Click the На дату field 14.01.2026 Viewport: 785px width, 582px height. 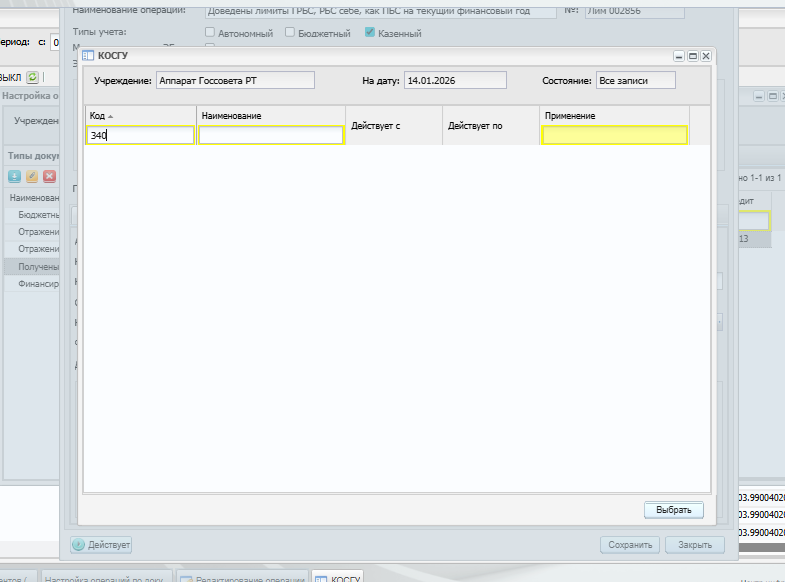[455, 81]
